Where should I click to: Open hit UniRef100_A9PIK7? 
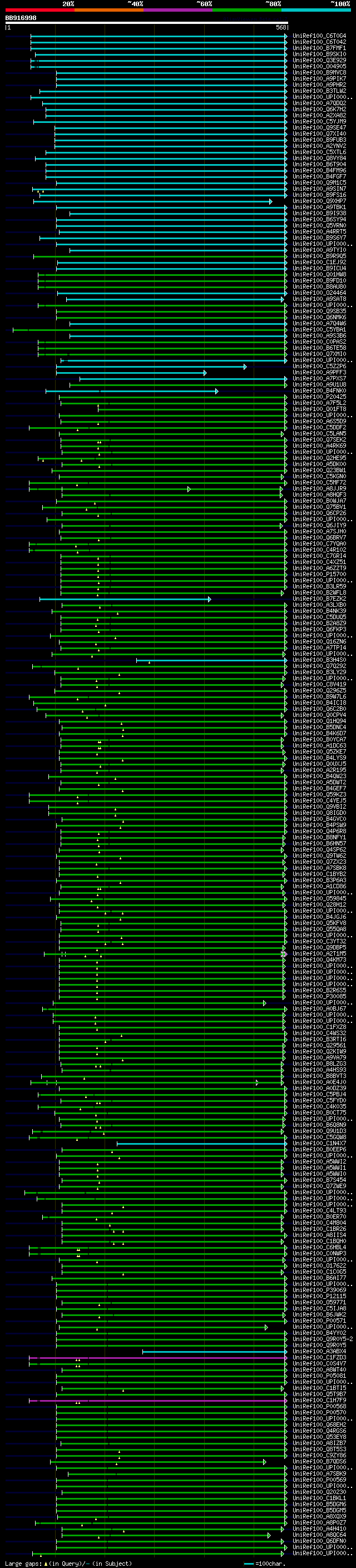tap(319, 78)
